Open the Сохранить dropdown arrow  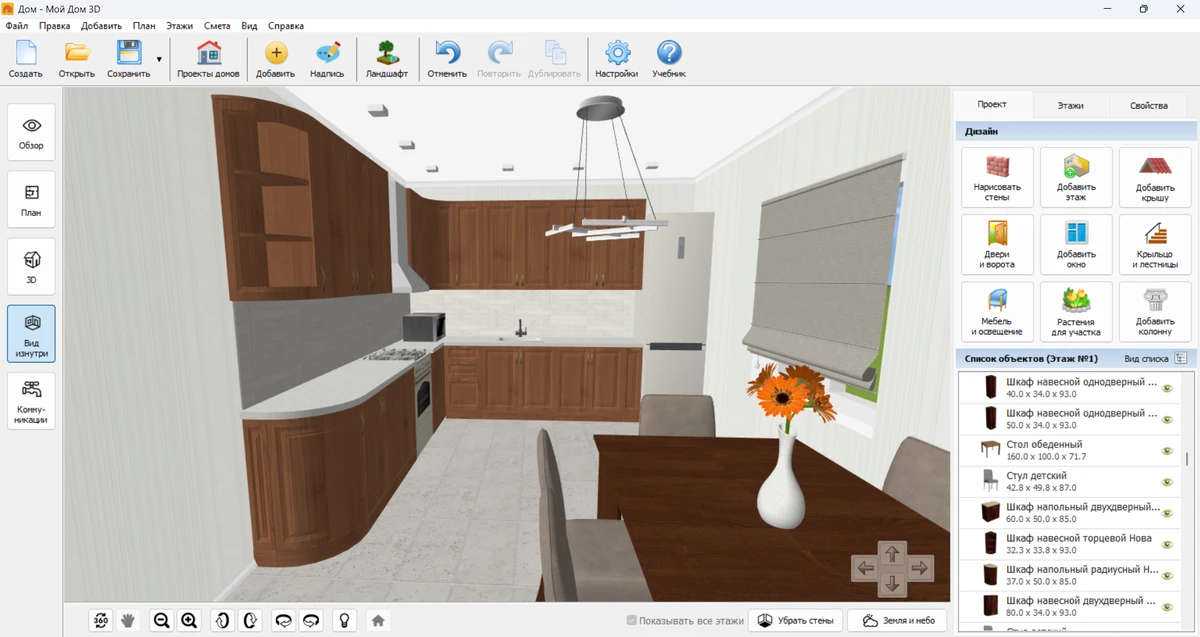click(x=159, y=60)
